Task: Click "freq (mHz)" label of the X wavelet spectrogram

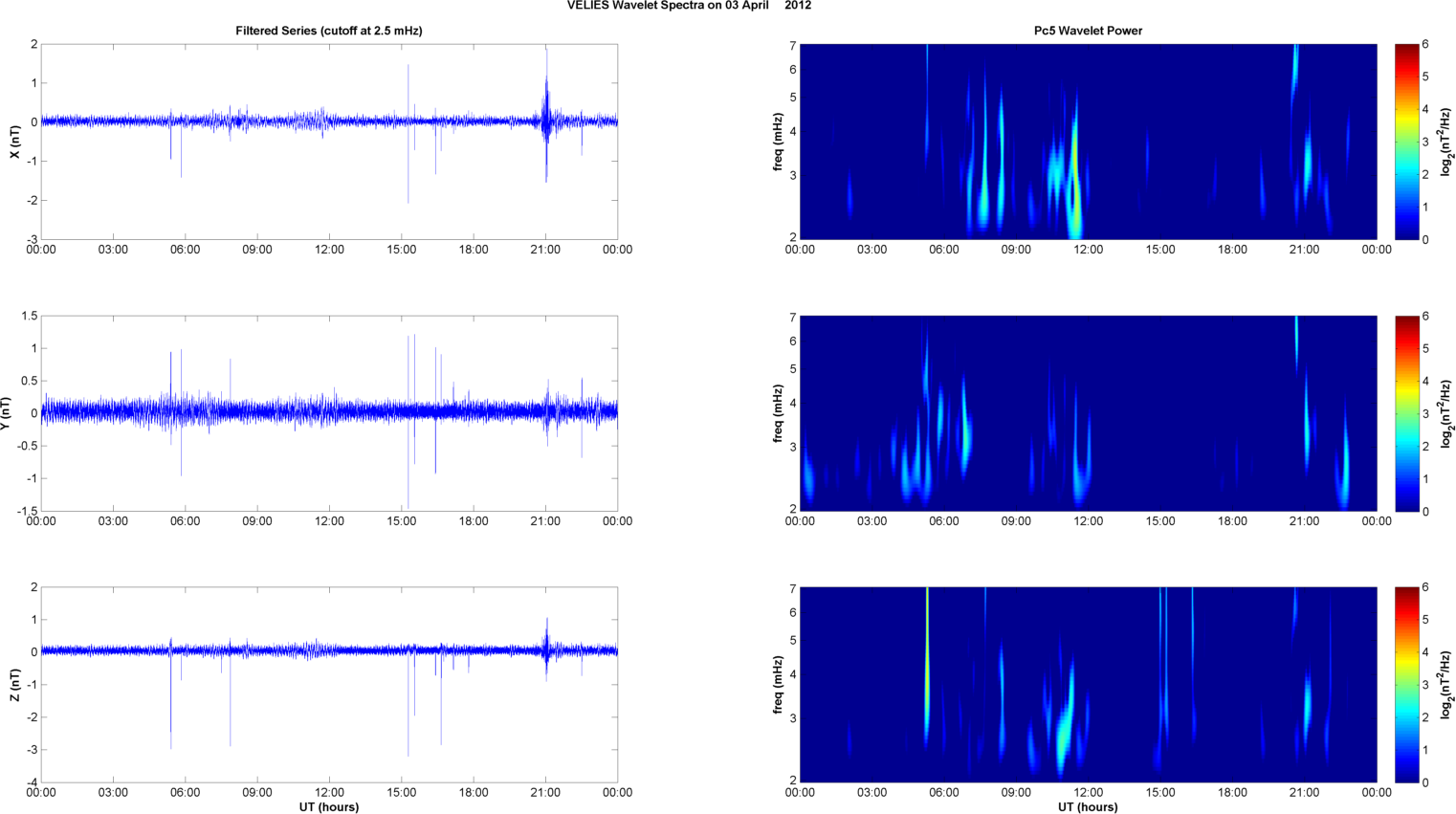Action: [x=778, y=142]
